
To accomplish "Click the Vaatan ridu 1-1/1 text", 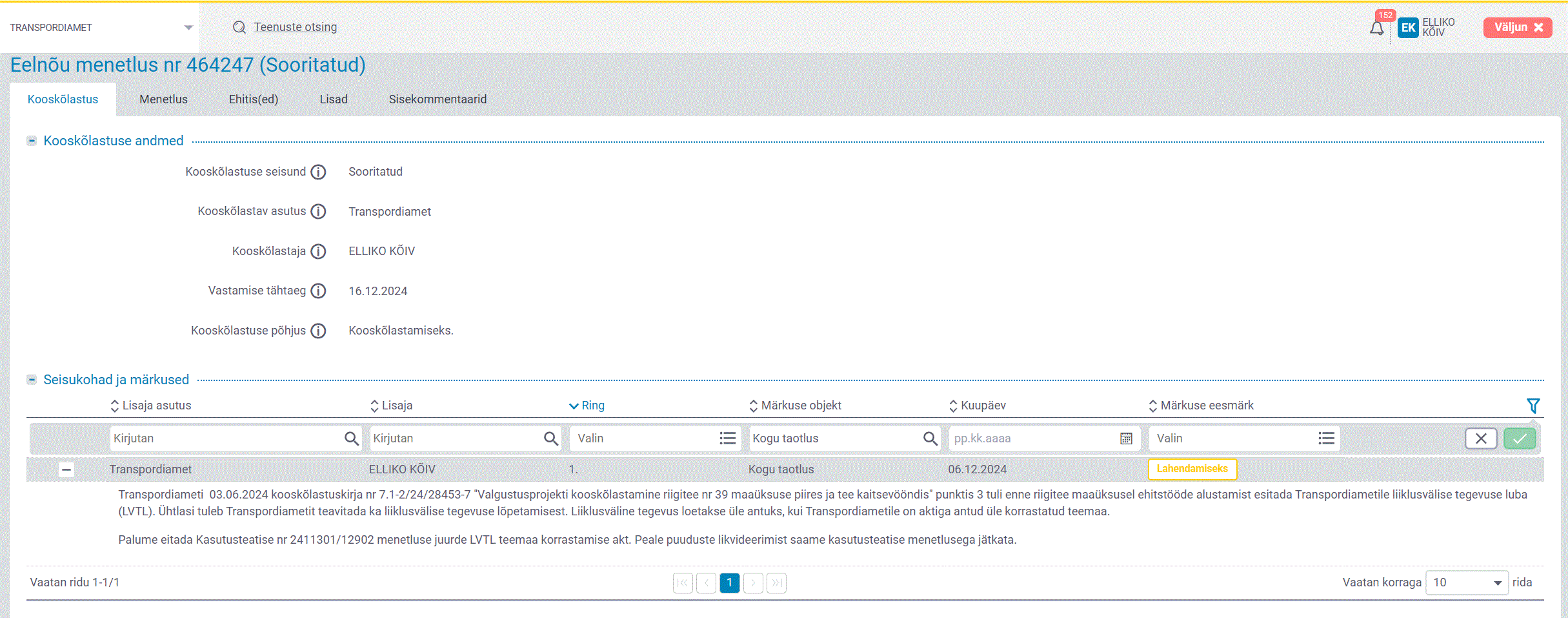I will (75, 582).
